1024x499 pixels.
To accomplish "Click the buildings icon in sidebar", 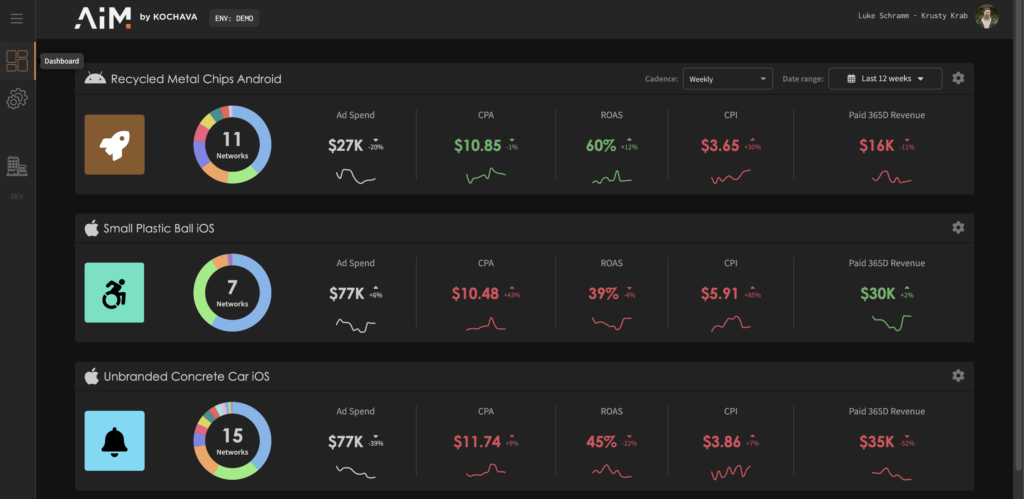I will [x=17, y=166].
